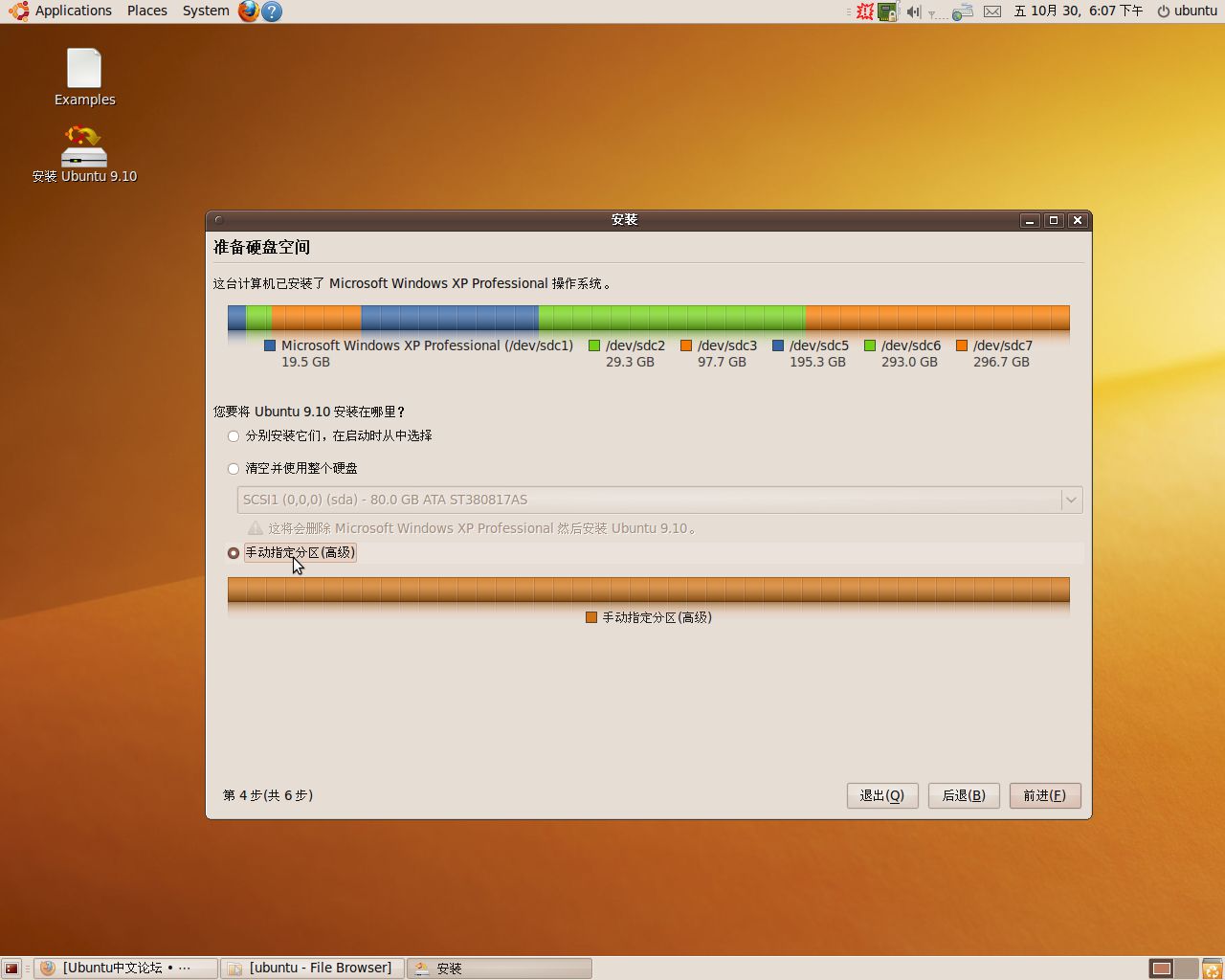
Task: Open the Help launcher icon in top panel
Action: (272, 11)
